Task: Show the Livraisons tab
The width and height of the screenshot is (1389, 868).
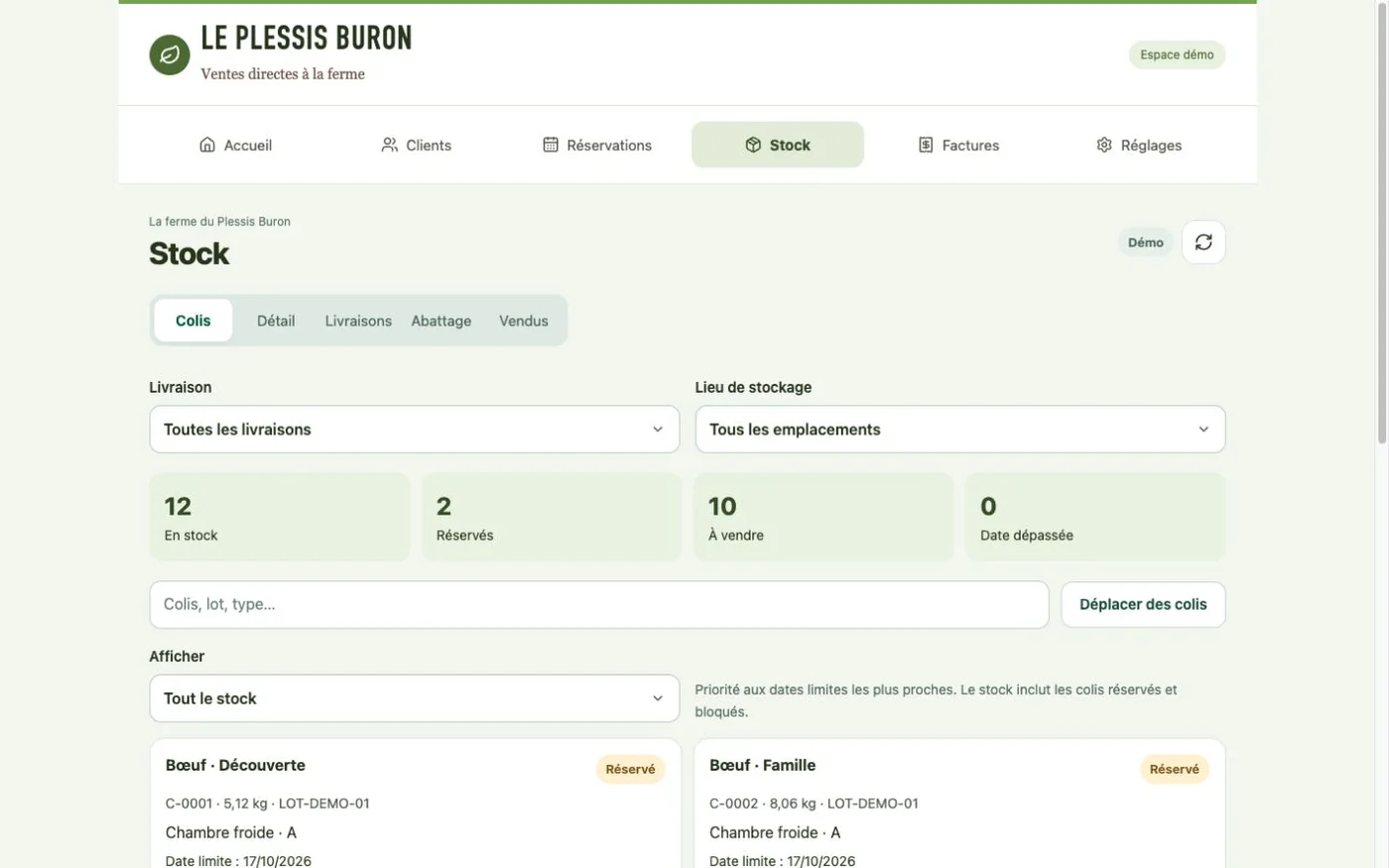Action: point(358,320)
